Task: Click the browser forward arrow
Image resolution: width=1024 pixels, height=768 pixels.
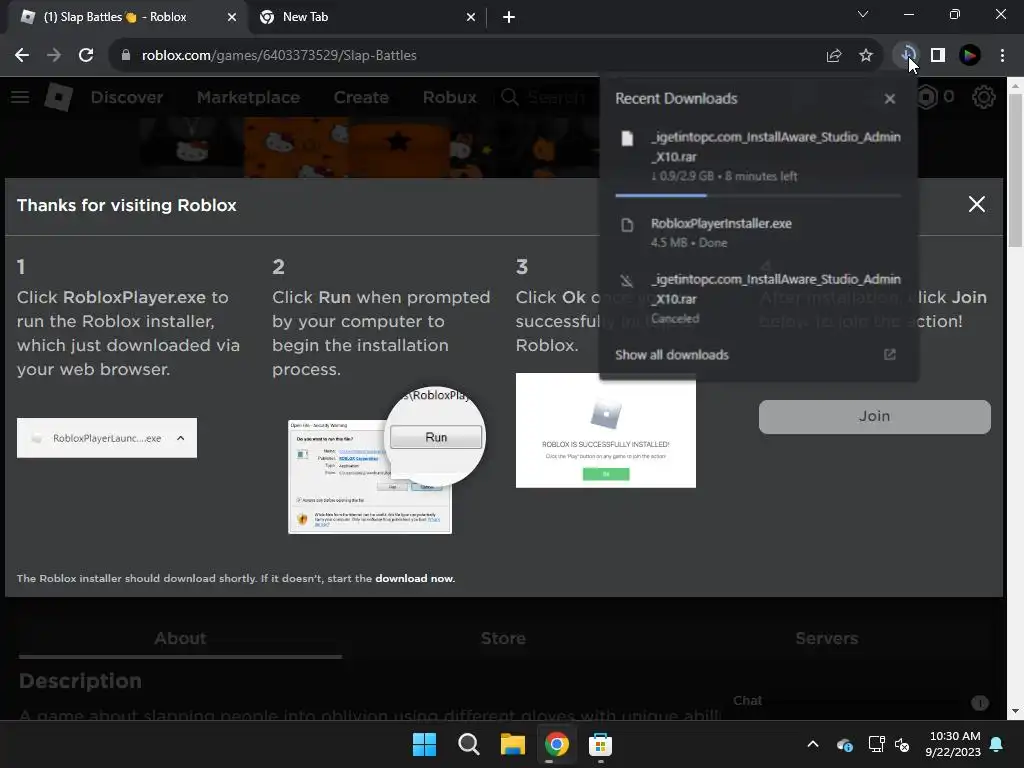Action: click(54, 56)
